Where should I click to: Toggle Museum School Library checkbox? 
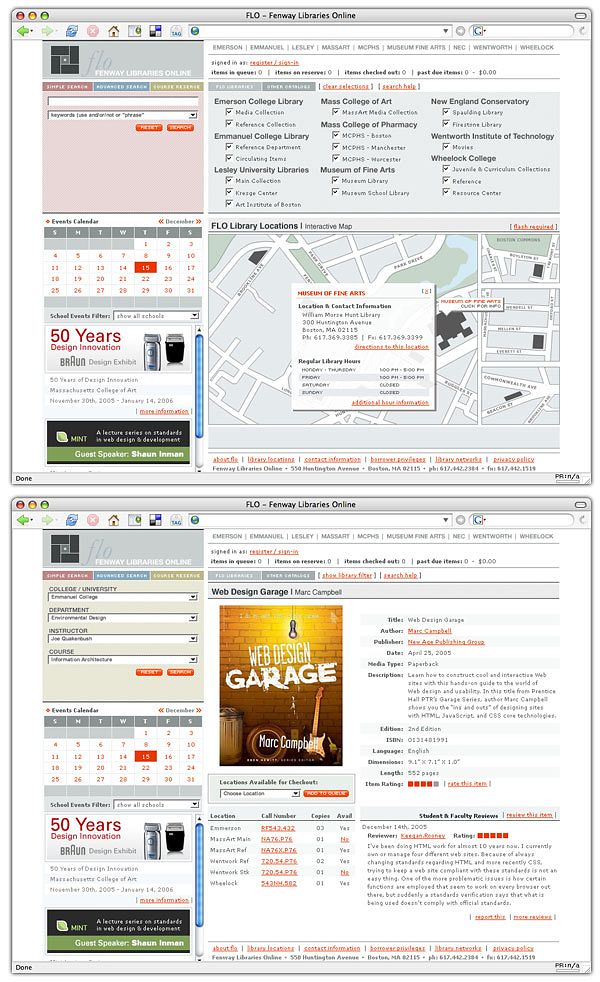click(336, 192)
